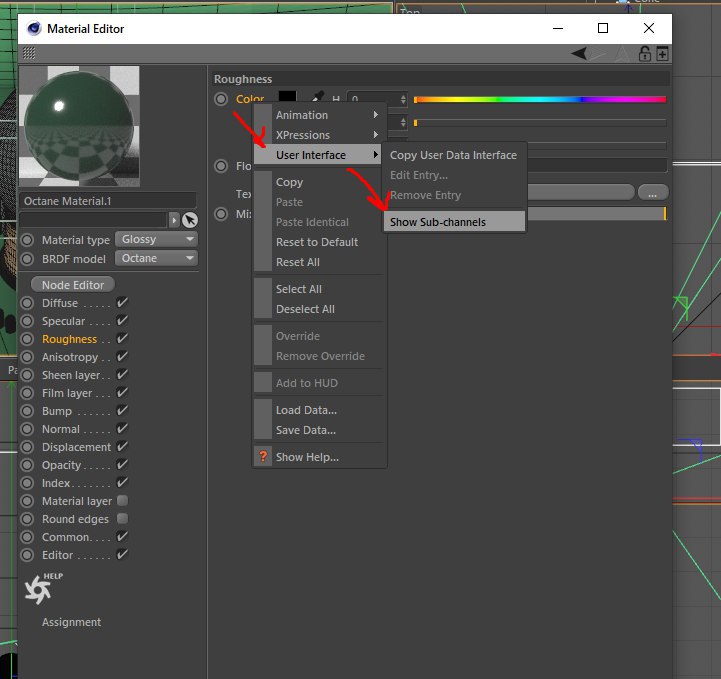Click the animation dot beside Specular
Viewport: 721px width, 679px height.
tap(27, 321)
